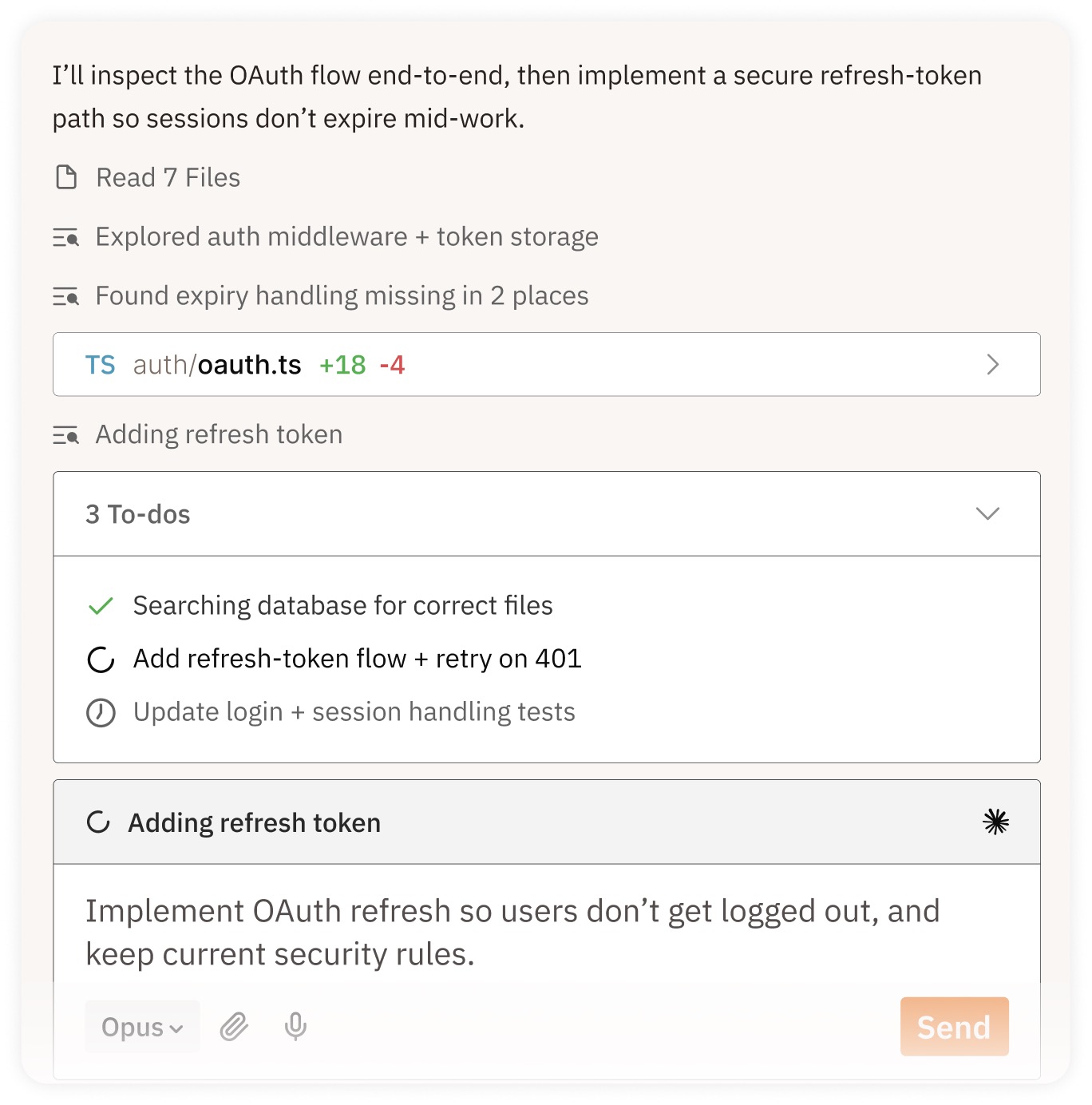Click the microphone icon for voice input
Screen dimensions: 1092x1105
pyautogui.click(x=295, y=1028)
